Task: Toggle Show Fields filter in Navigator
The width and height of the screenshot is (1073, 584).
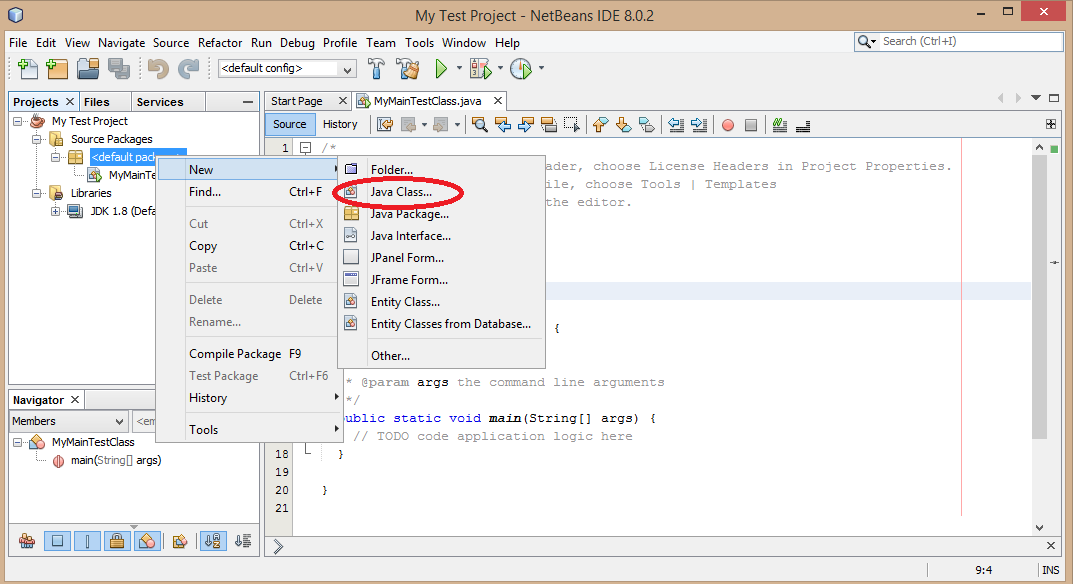Action: pyautogui.click(x=57, y=541)
